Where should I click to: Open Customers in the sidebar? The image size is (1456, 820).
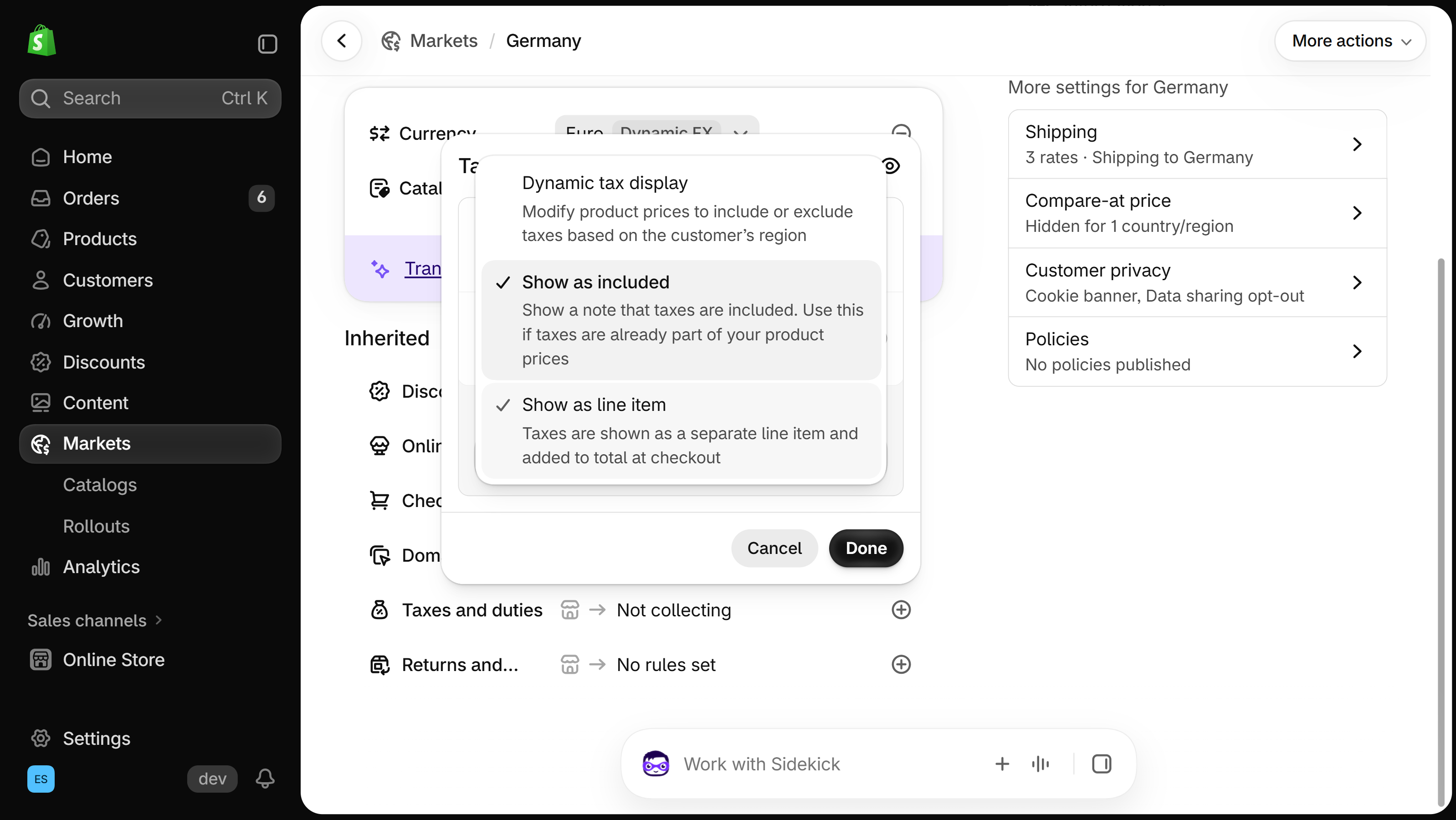click(150, 280)
